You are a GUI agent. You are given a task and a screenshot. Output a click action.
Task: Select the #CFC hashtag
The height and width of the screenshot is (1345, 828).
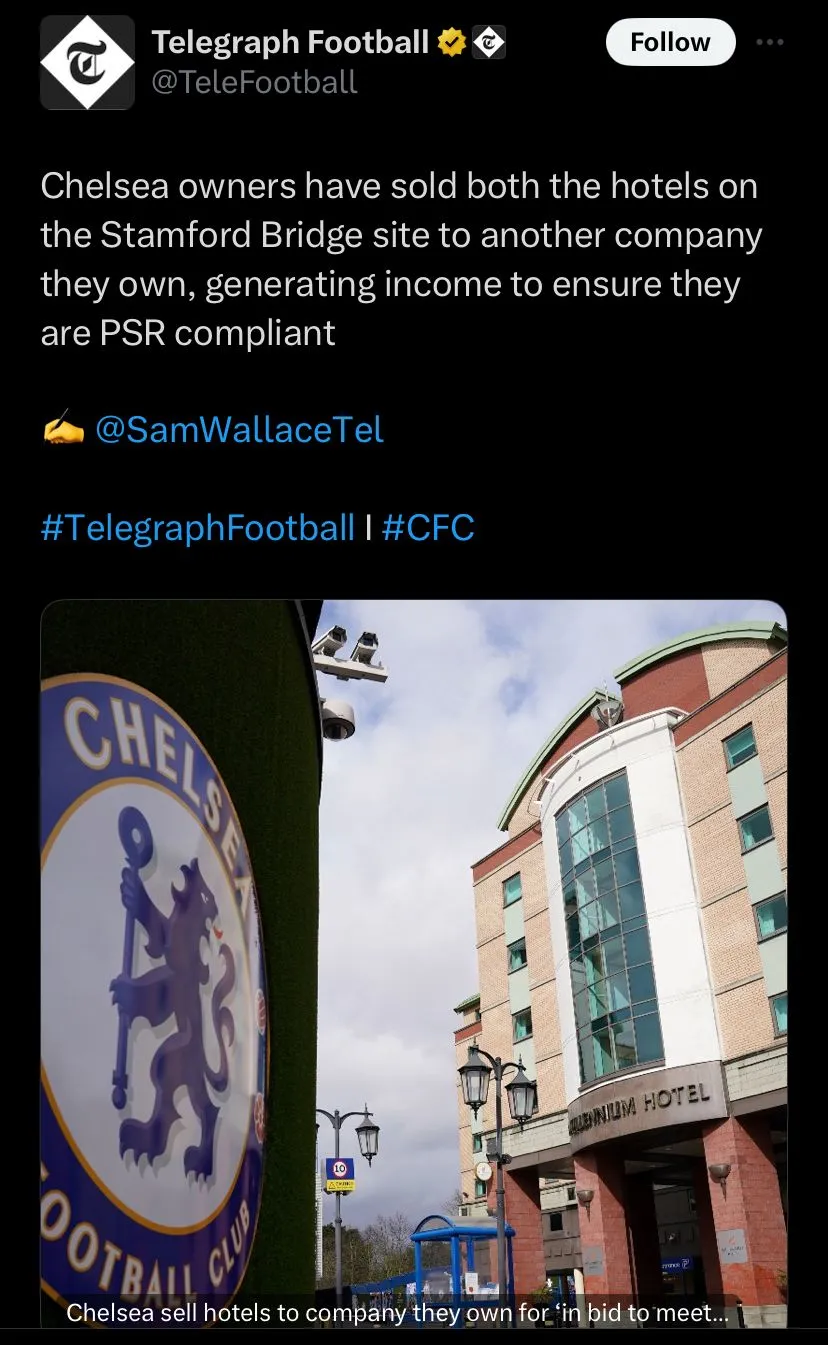pyautogui.click(x=428, y=527)
